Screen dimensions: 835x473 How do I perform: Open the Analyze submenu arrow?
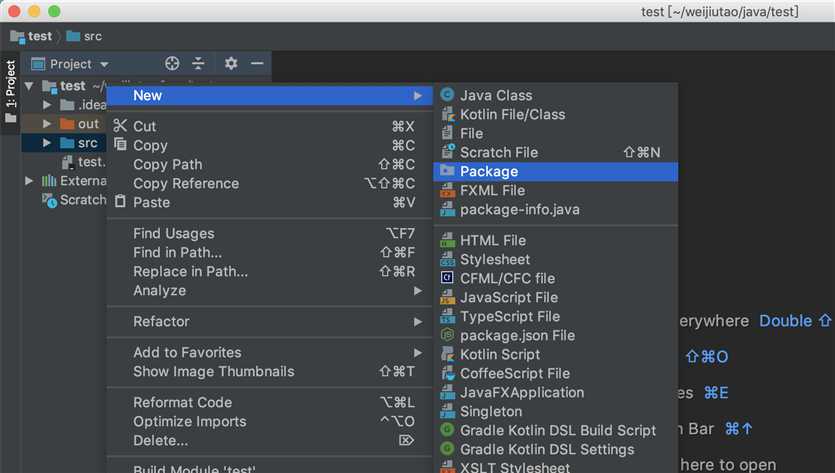pyautogui.click(x=418, y=291)
